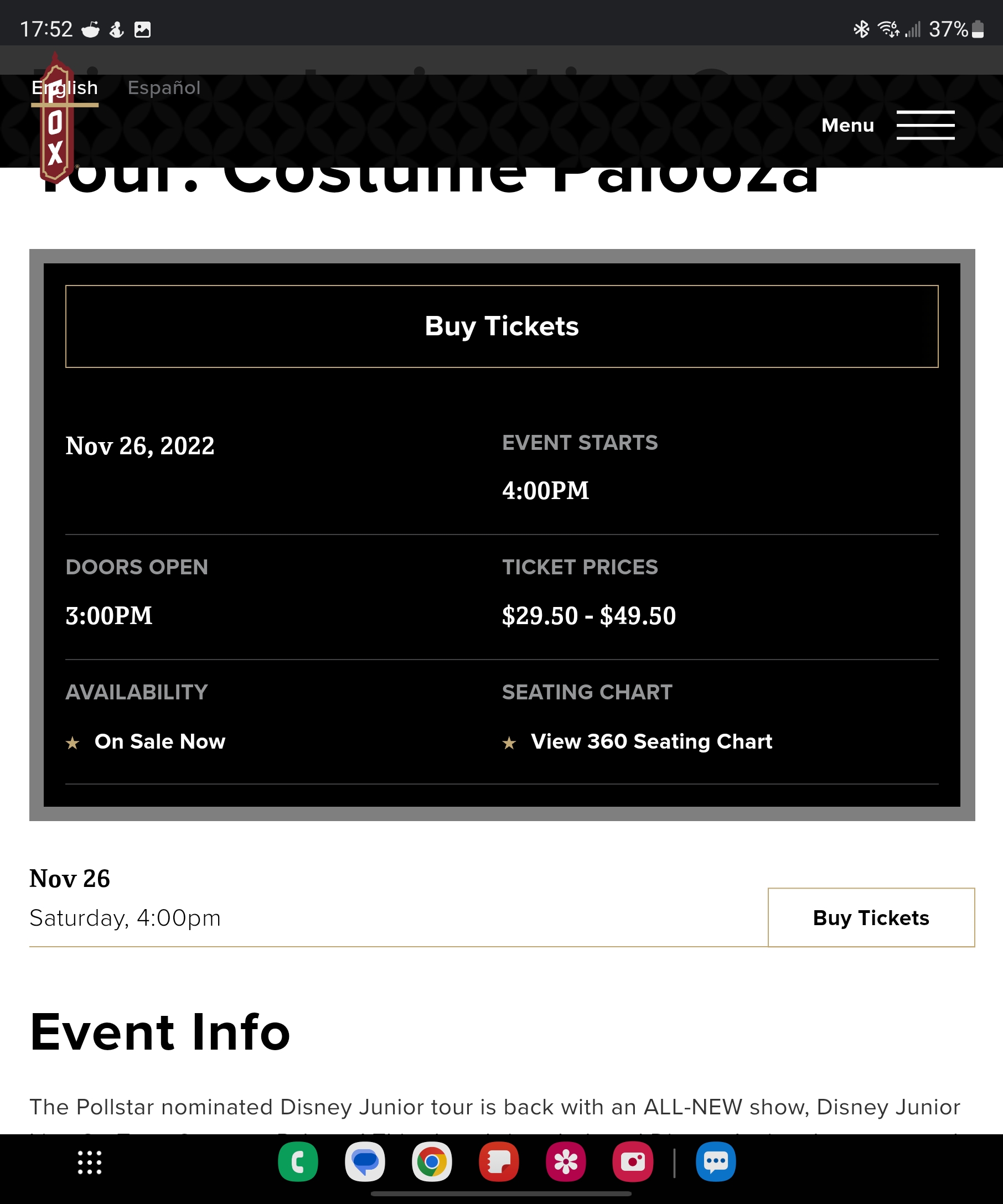Image resolution: width=1003 pixels, height=1204 pixels.
Task: Tap the Fox Theatre logo
Action: (55, 117)
